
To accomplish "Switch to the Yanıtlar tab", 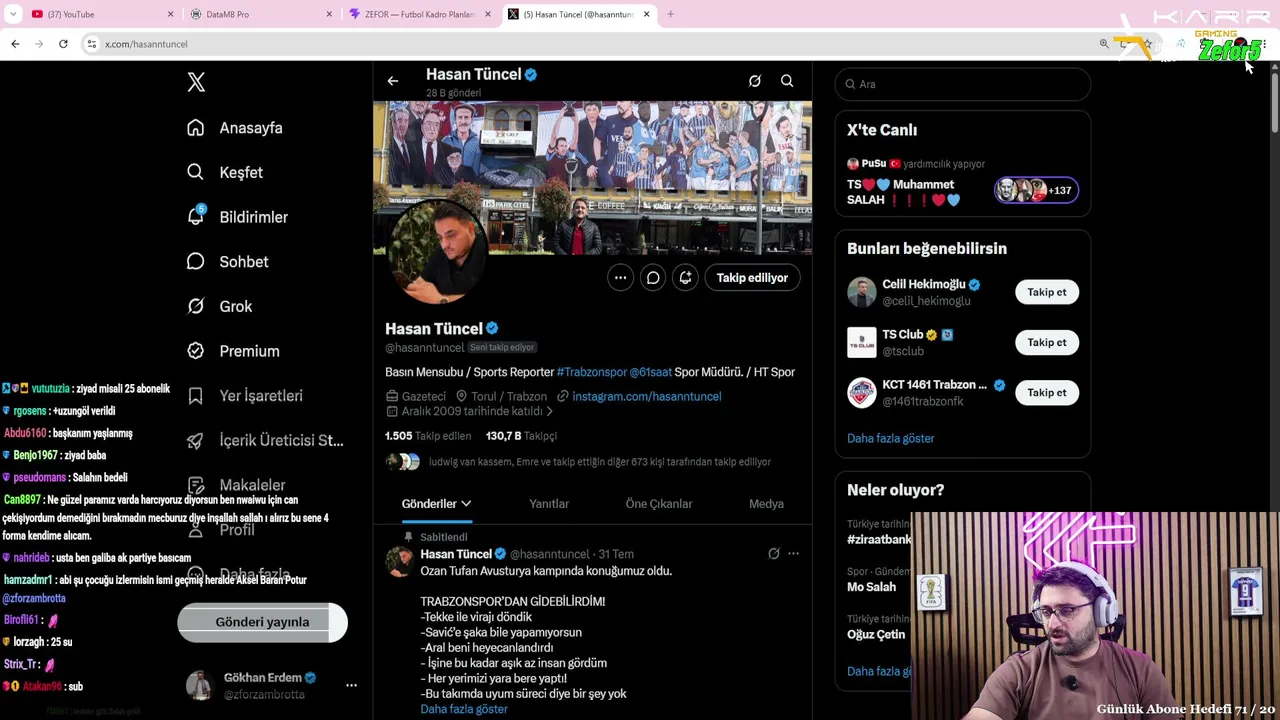I will (549, 504).
